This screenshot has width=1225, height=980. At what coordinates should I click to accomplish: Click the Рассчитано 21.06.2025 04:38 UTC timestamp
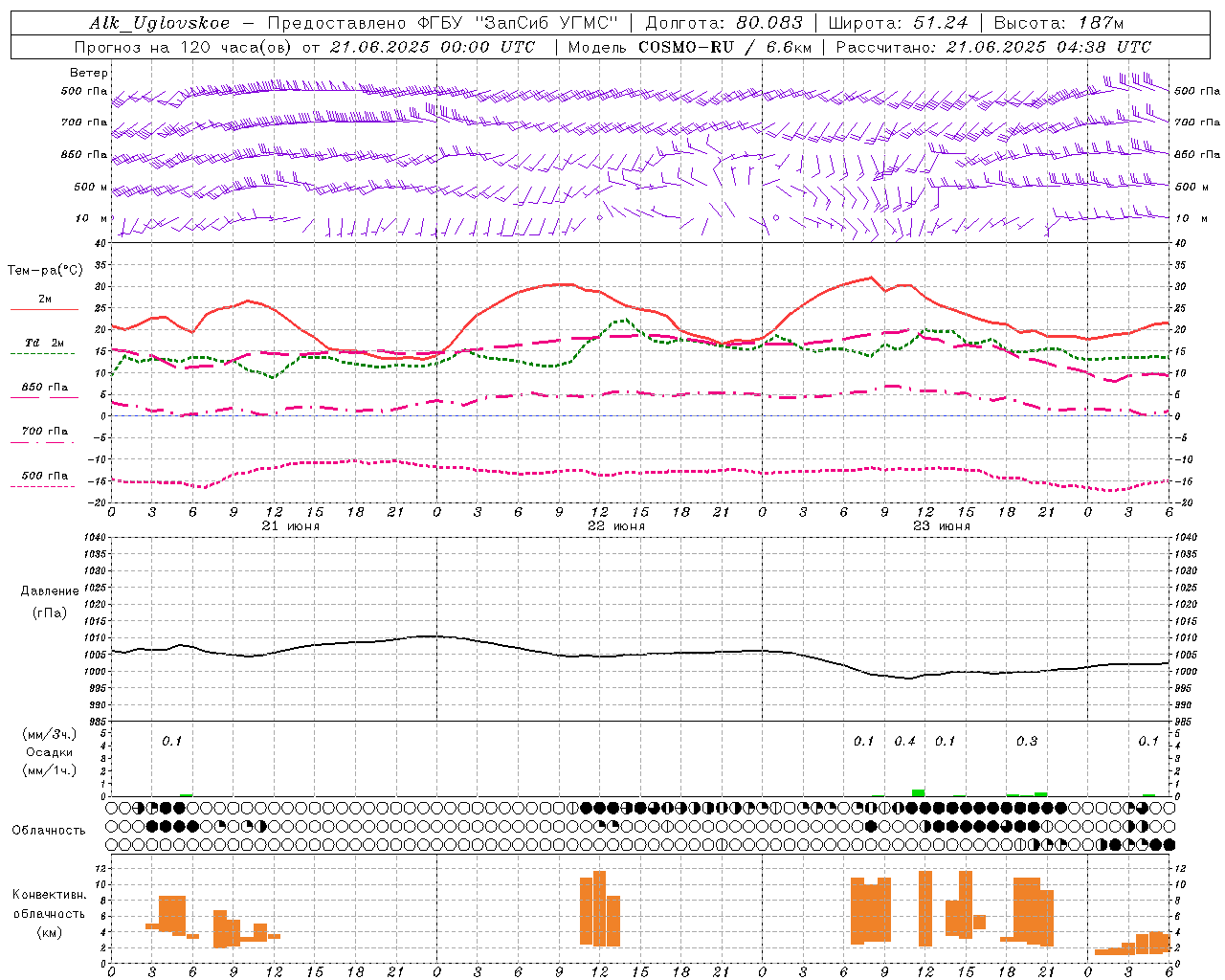click(993, 47)
